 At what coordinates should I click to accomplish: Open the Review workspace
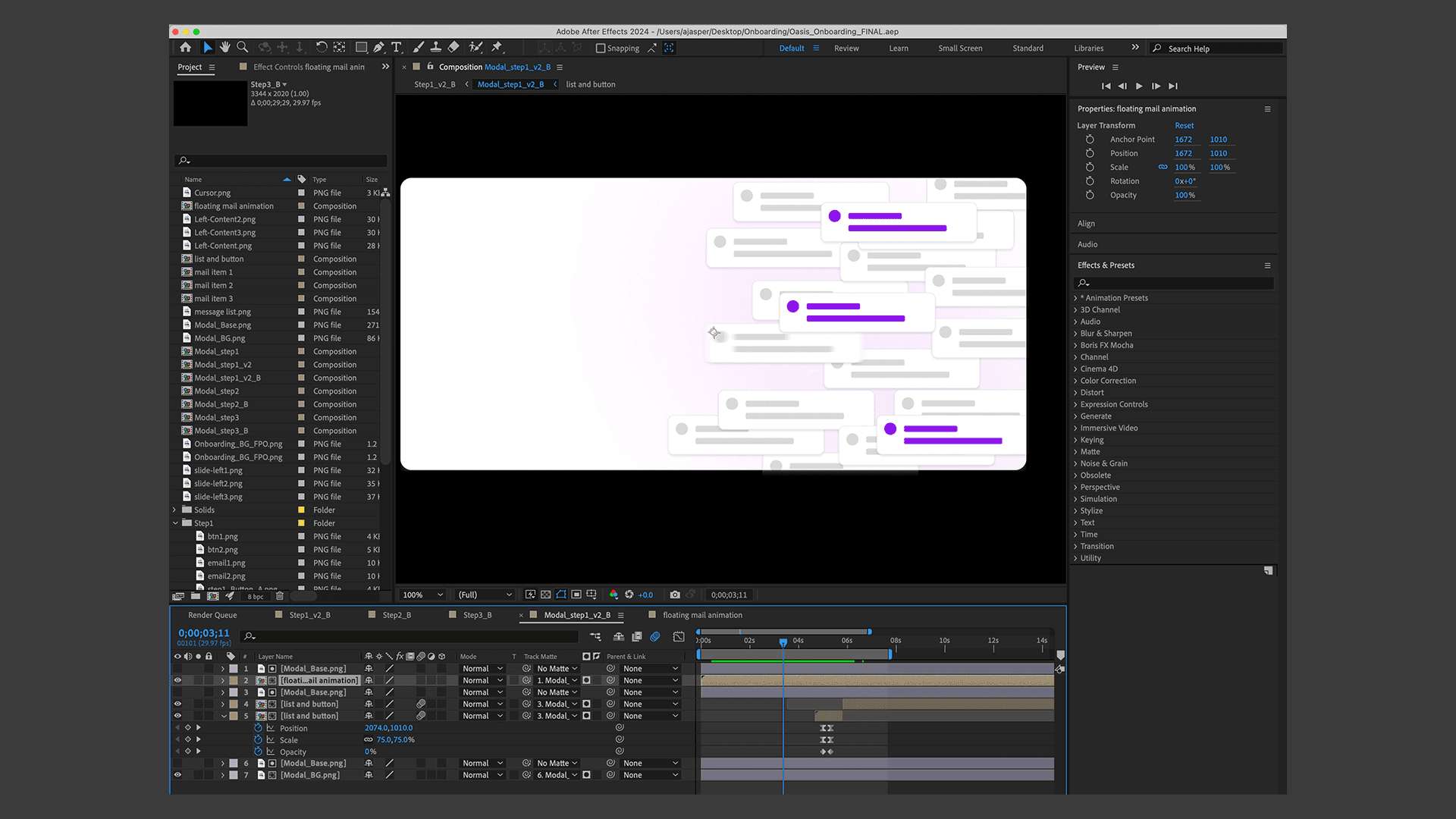[846, 49]
